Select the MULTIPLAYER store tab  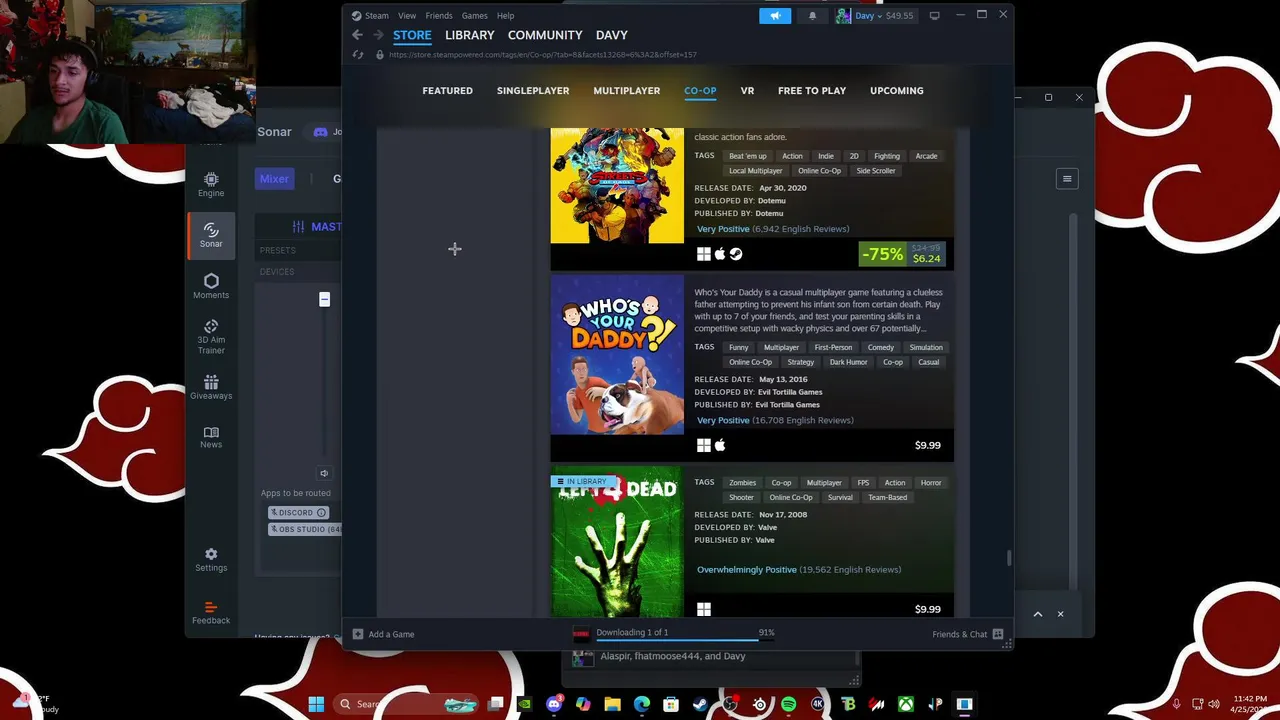pyautogui.click(x=627, y=90)
